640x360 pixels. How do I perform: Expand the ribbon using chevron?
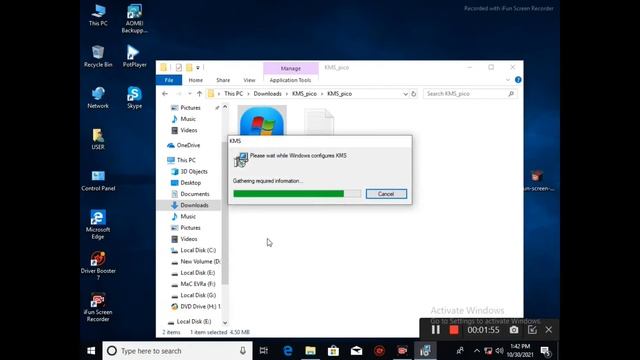tap(508, 80)
